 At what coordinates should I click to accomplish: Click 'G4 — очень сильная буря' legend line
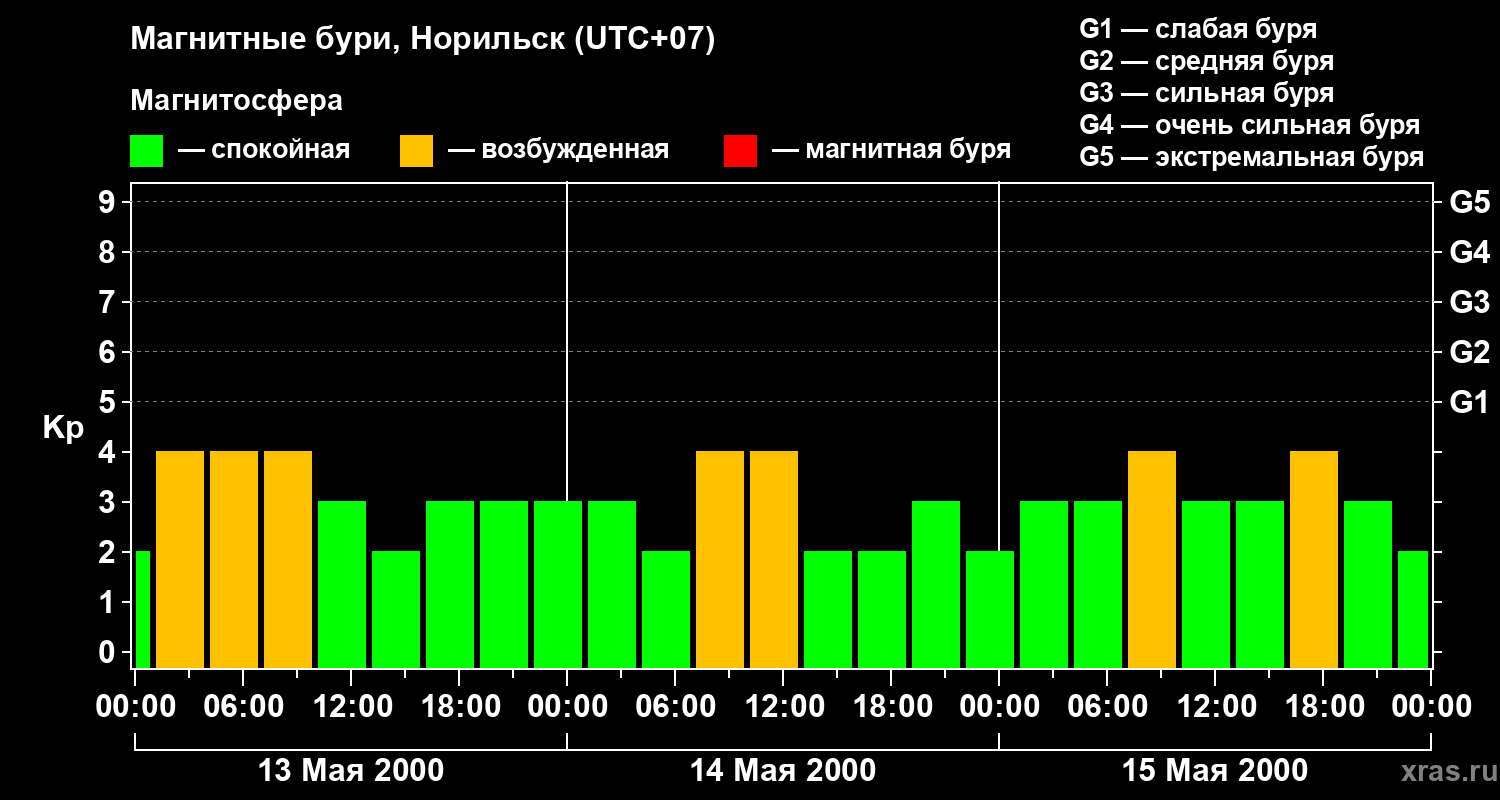pyautogui.click(x=1249, y=125)
